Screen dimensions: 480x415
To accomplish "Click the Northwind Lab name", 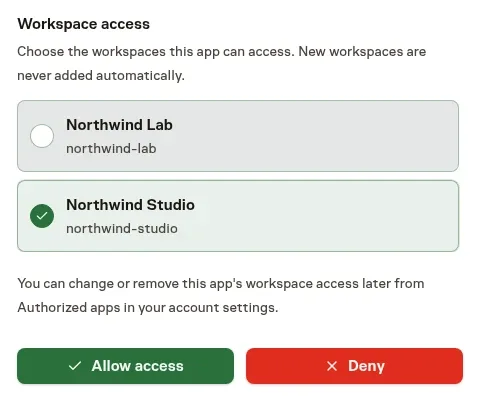I will tap(119, 125).
